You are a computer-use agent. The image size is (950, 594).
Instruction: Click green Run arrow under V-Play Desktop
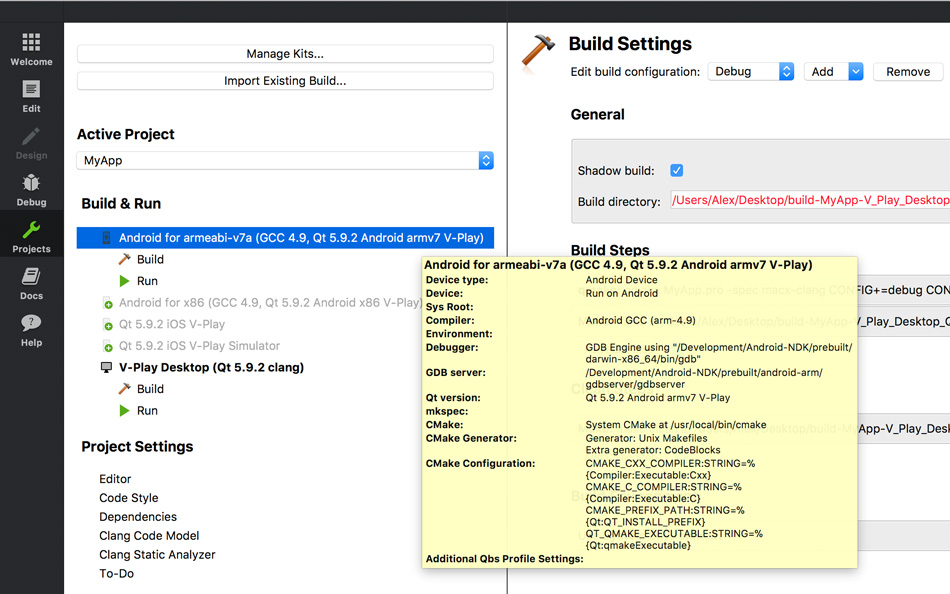tap(125, 411)
